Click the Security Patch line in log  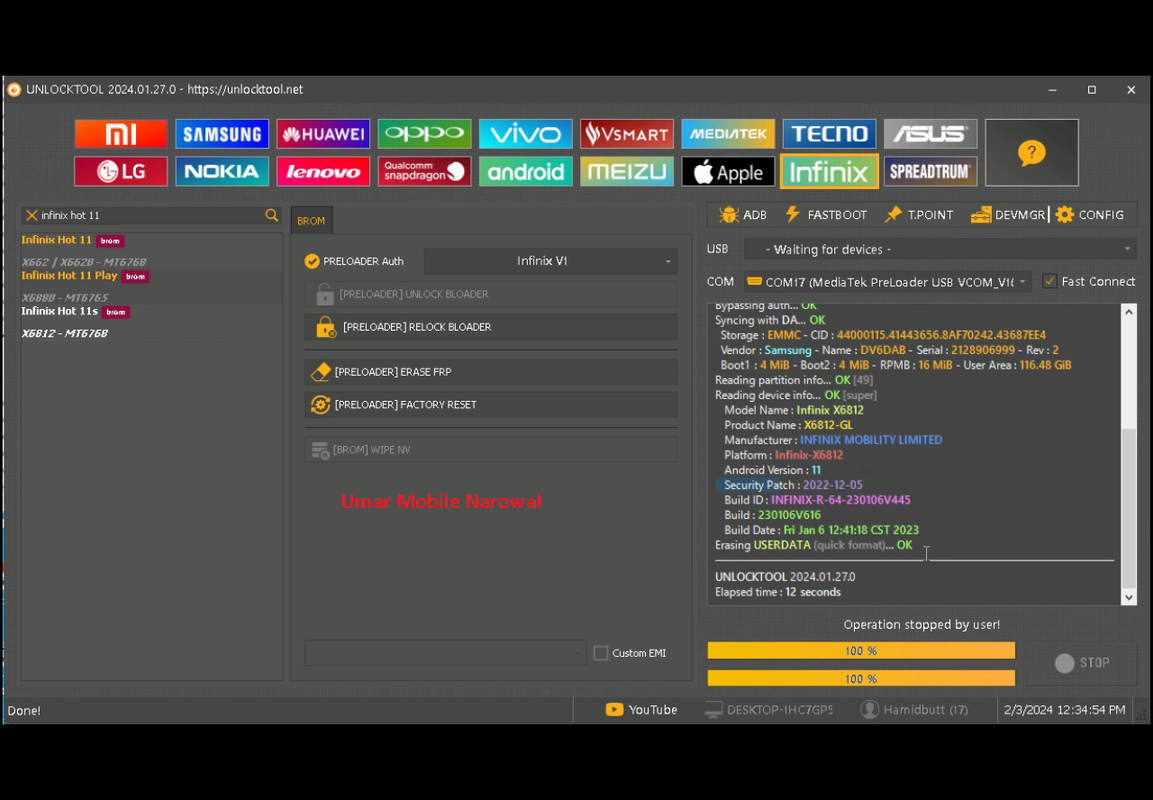click(x=793, y=485)
